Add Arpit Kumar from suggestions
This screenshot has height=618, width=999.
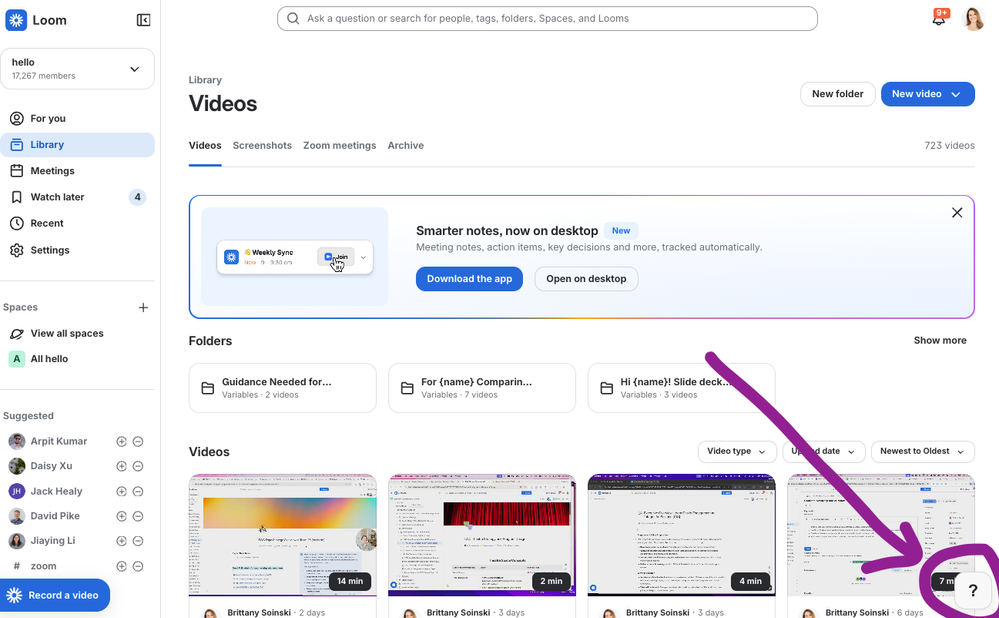click(x=121, y=442)
